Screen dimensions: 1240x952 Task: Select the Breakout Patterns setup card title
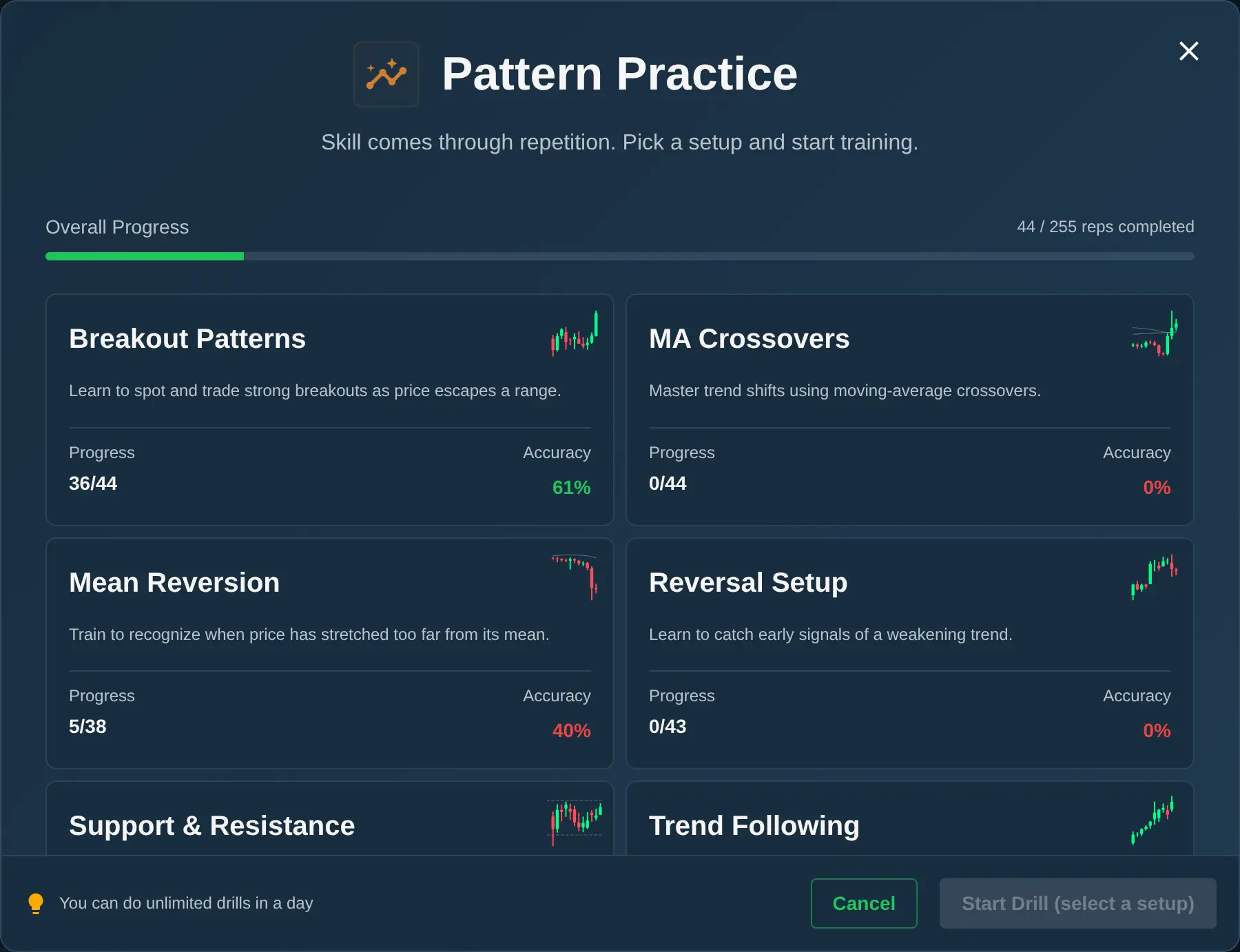pos(187,339)
